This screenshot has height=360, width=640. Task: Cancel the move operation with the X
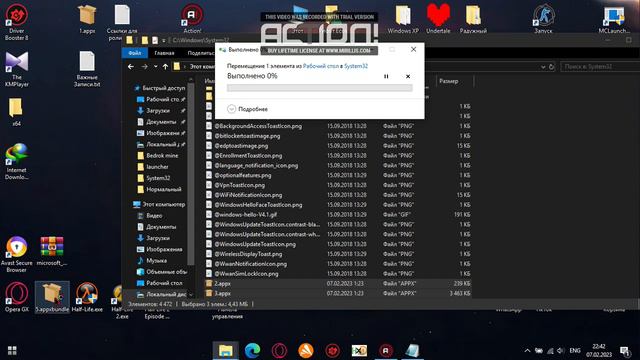(x=408, y=76)
